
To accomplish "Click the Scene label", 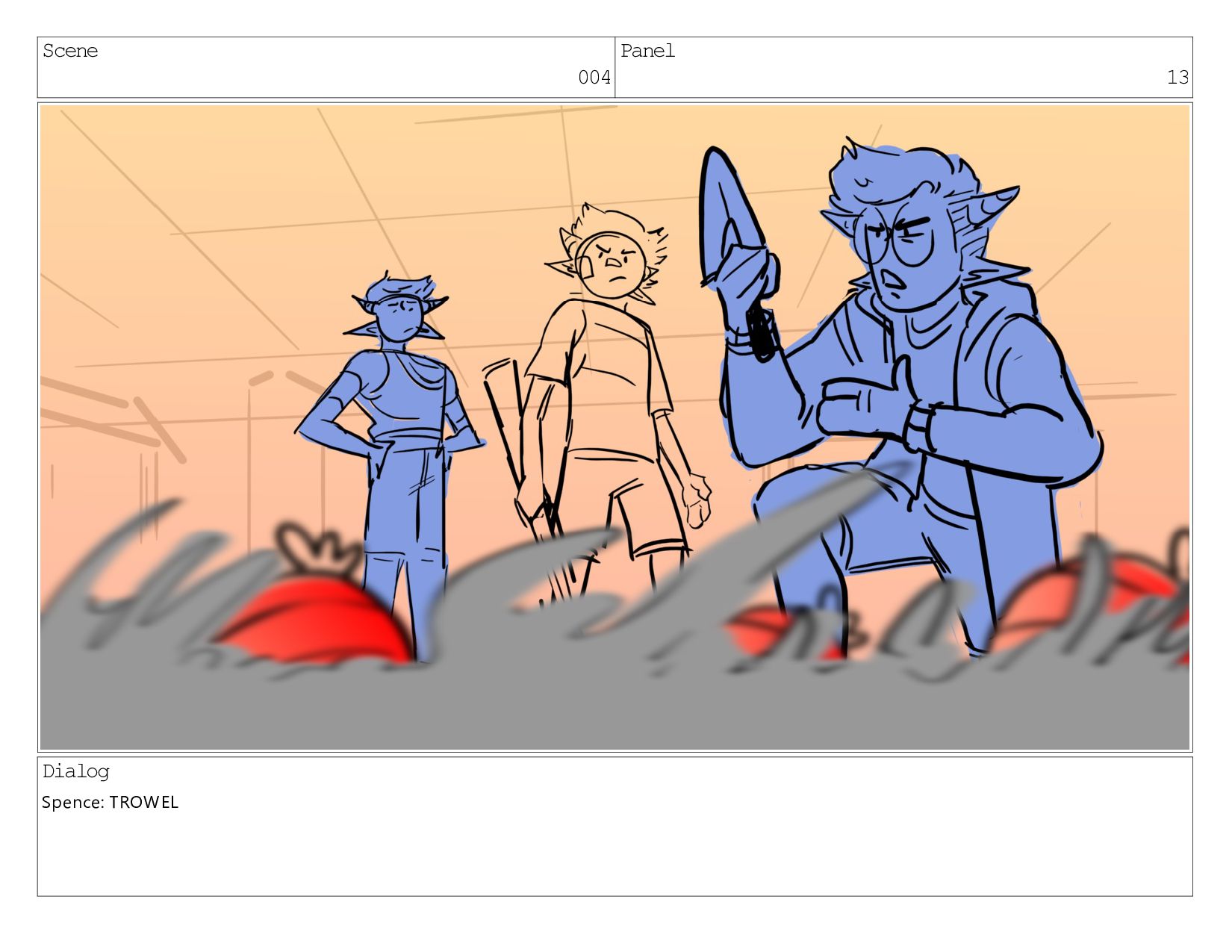I will click(x=70, y=51).
